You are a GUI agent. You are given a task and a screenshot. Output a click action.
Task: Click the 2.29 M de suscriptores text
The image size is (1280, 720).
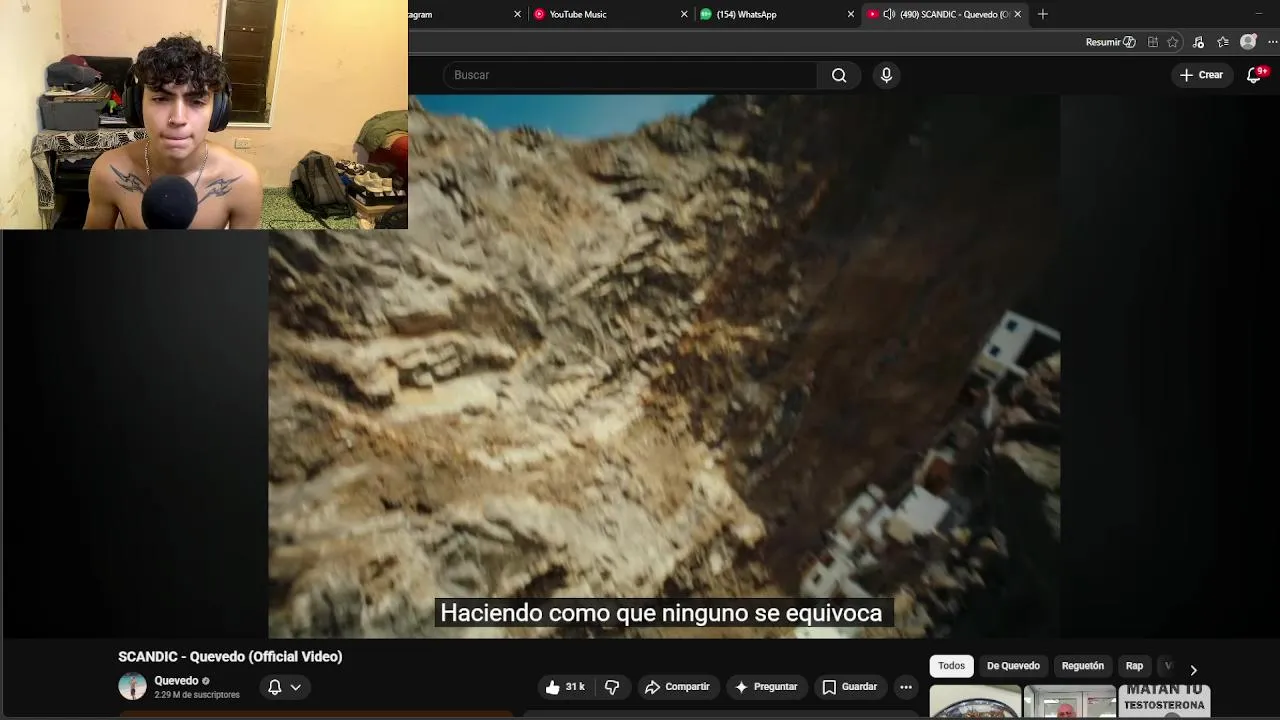(x=197, y=695)
